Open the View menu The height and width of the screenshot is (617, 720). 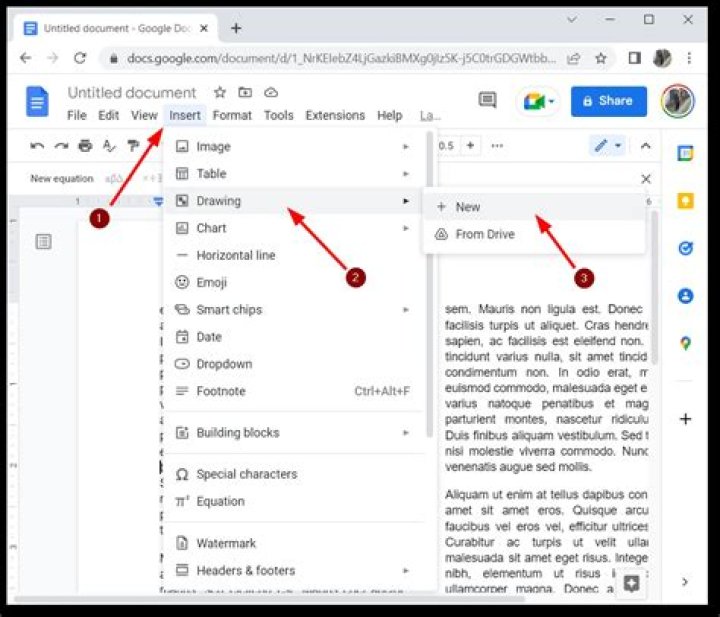[144, 115]
